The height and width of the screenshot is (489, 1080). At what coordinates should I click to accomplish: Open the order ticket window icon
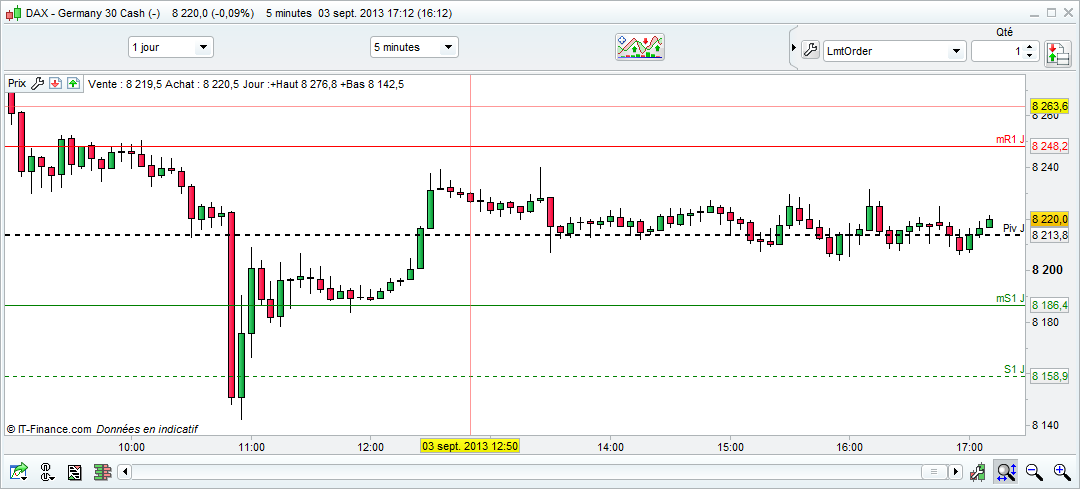click(1057, 54)
